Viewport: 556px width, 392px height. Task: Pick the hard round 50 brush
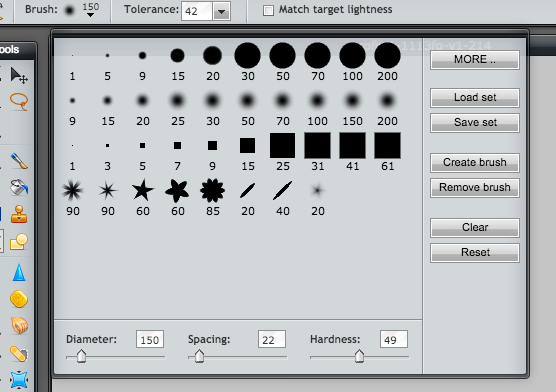click(283, 56)
